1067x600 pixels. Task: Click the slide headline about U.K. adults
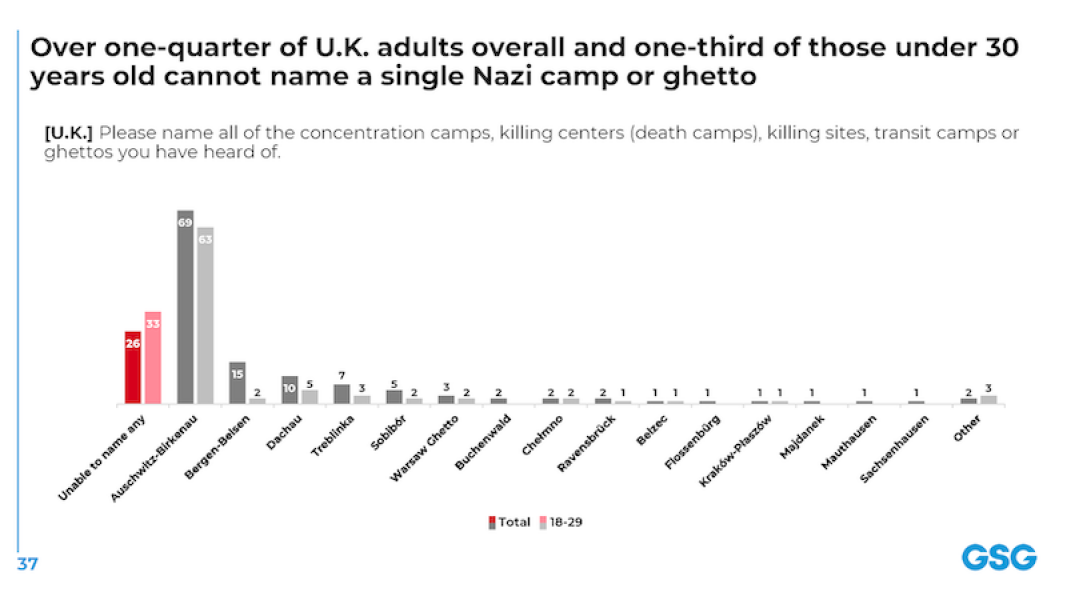coord(524,61)
